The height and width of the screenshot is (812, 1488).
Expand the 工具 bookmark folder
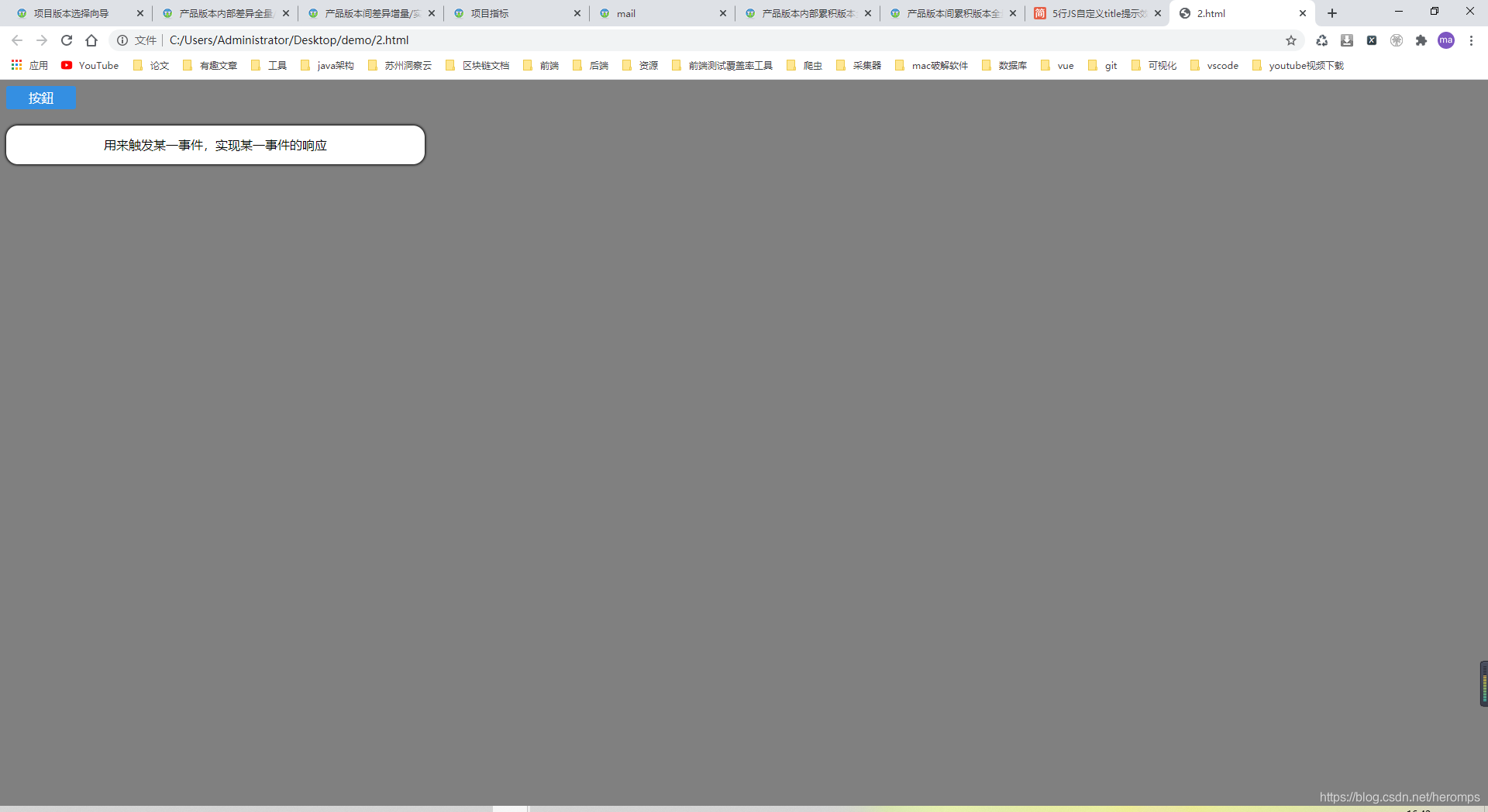(269, 66)
